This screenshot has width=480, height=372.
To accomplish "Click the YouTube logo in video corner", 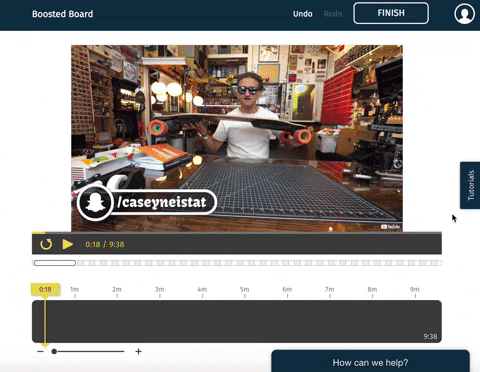I will [x=390, y=227].
